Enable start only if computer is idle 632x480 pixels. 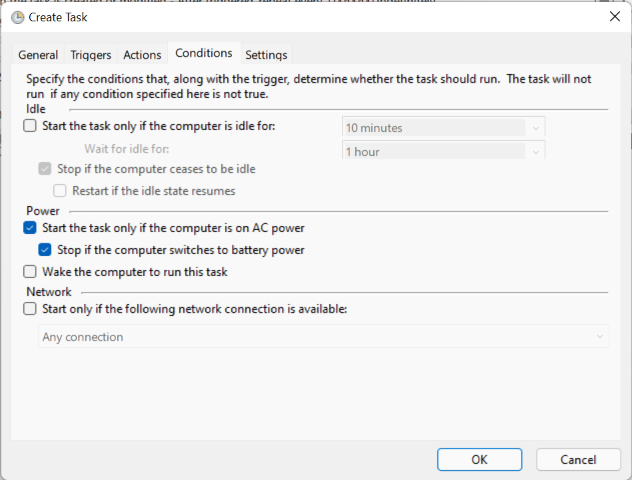(x=30, y=126)
